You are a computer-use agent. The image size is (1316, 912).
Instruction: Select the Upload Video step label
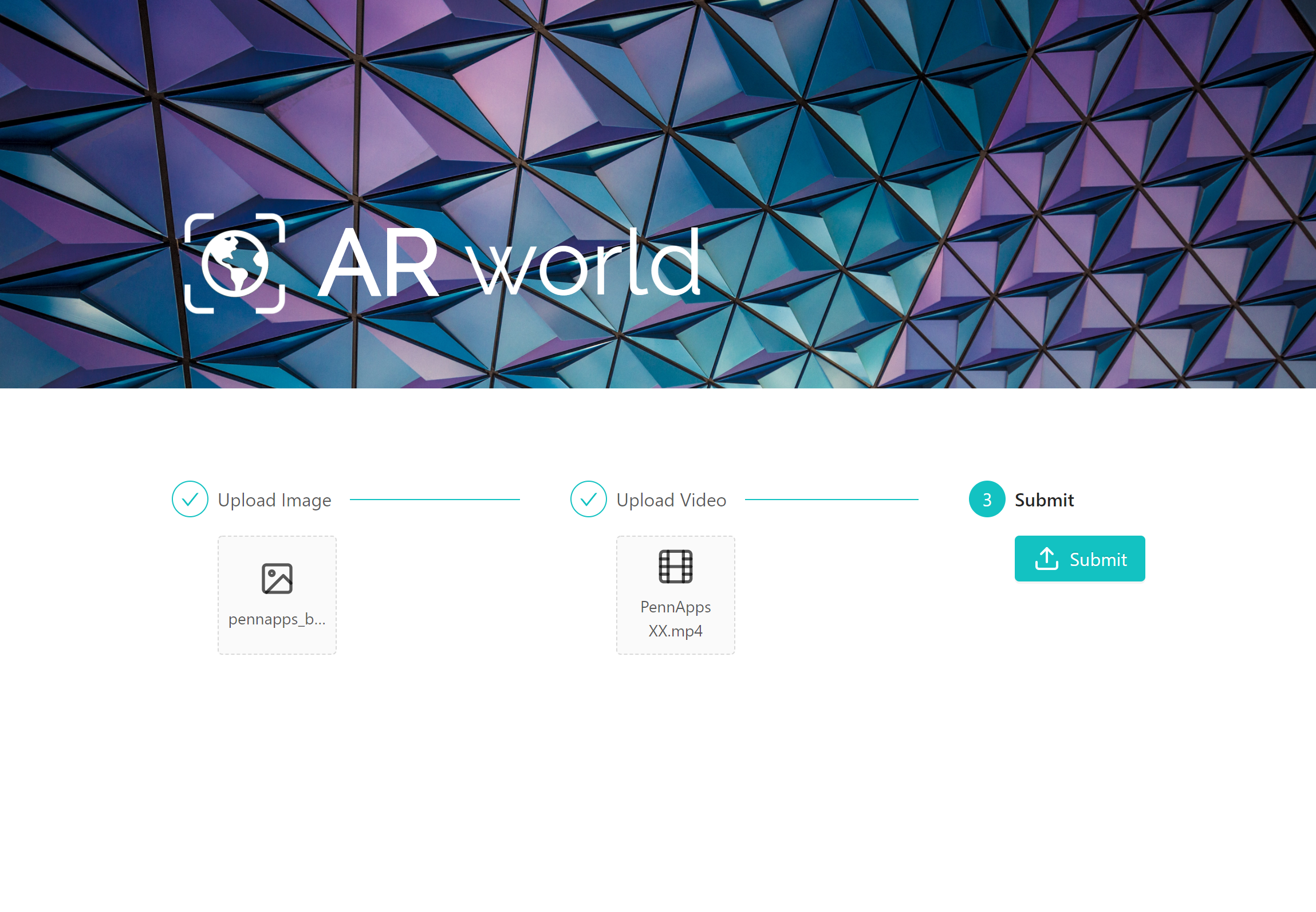[671, 500]
